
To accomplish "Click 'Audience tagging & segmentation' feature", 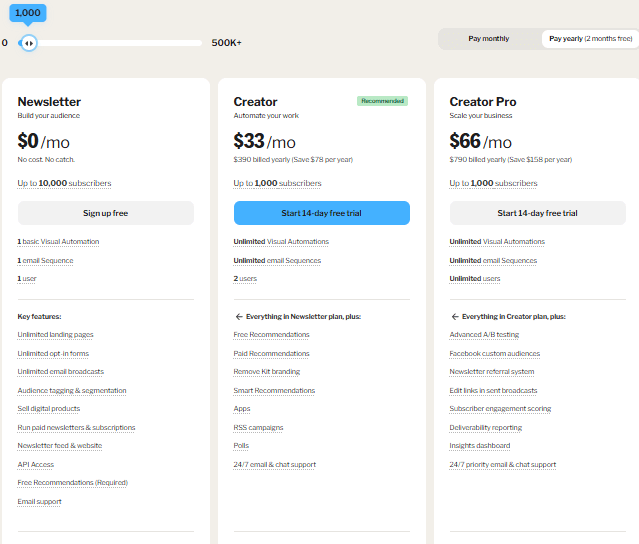I will tap(72, 390).
